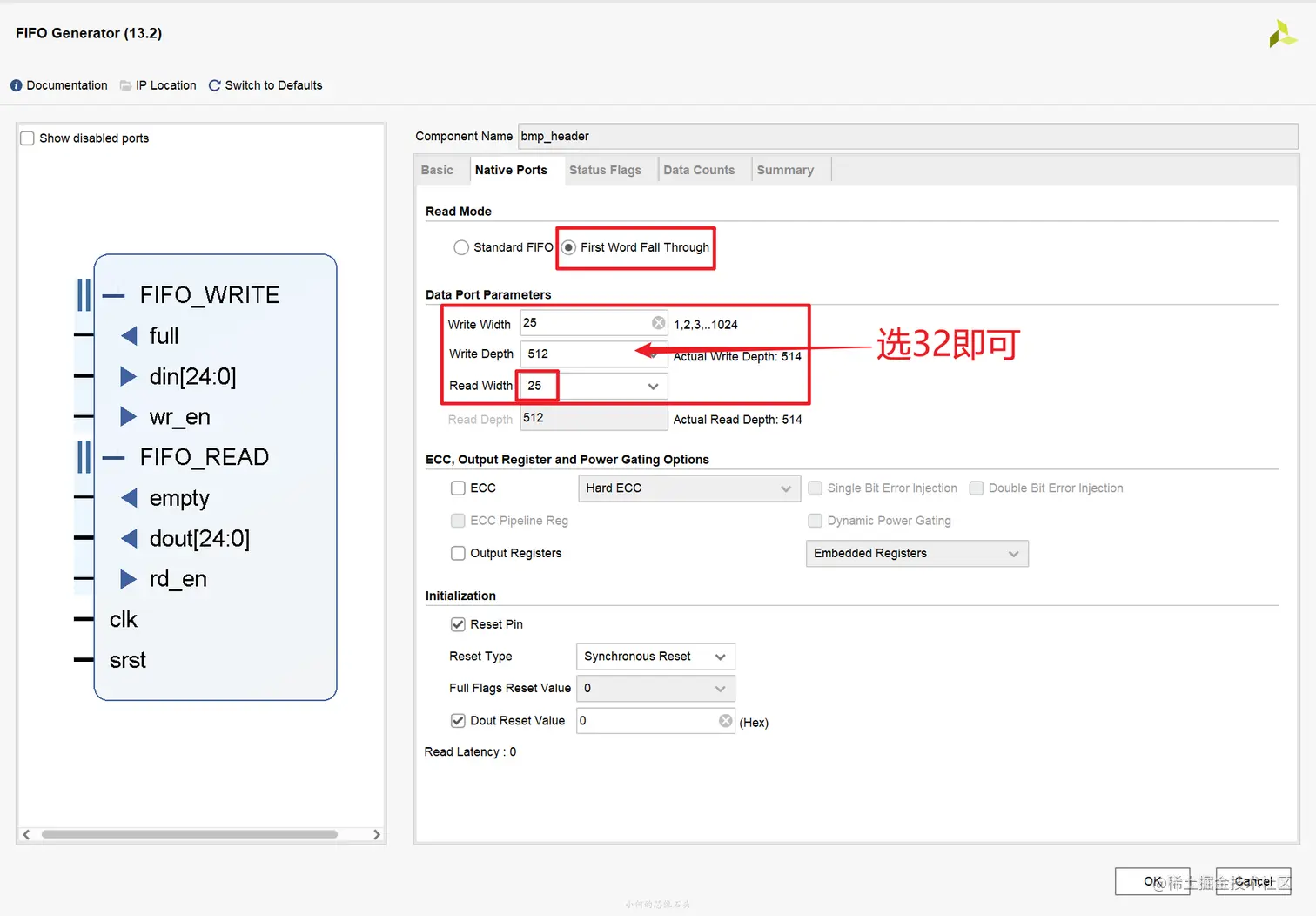Screen dimensions: 1316x916
Task: Click the Read Depth field showing 512
Action: tap(594, 418)
